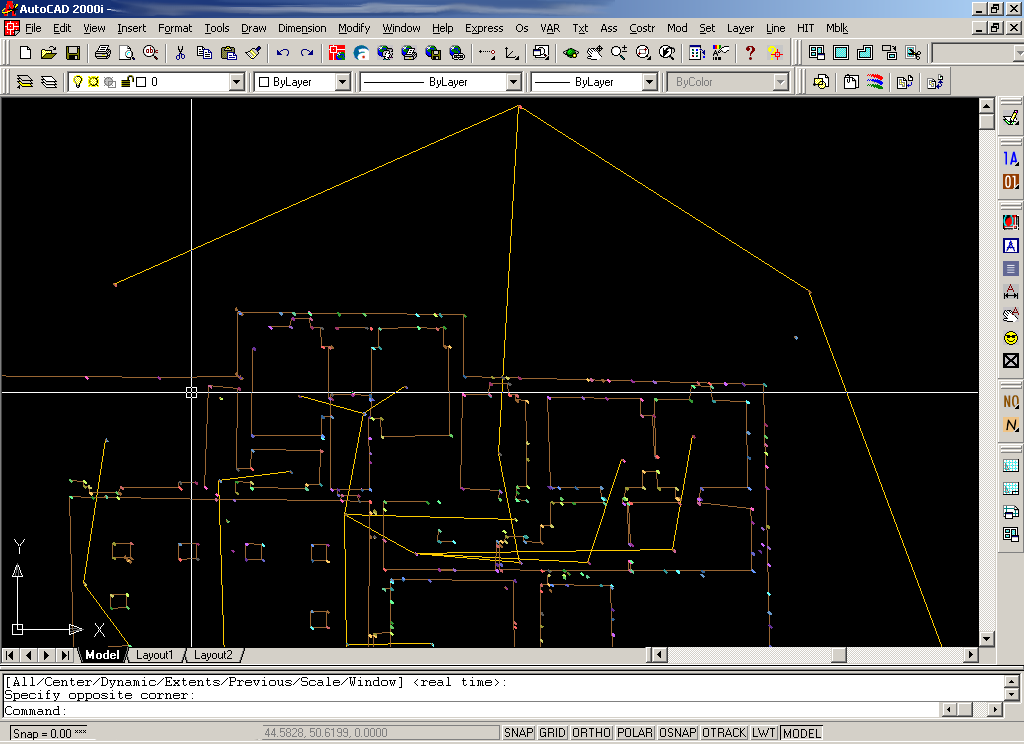Viewport: 1024px width, 744px height.
Task: Click the coordinates display in the status bar
Action: click(381, 733)
